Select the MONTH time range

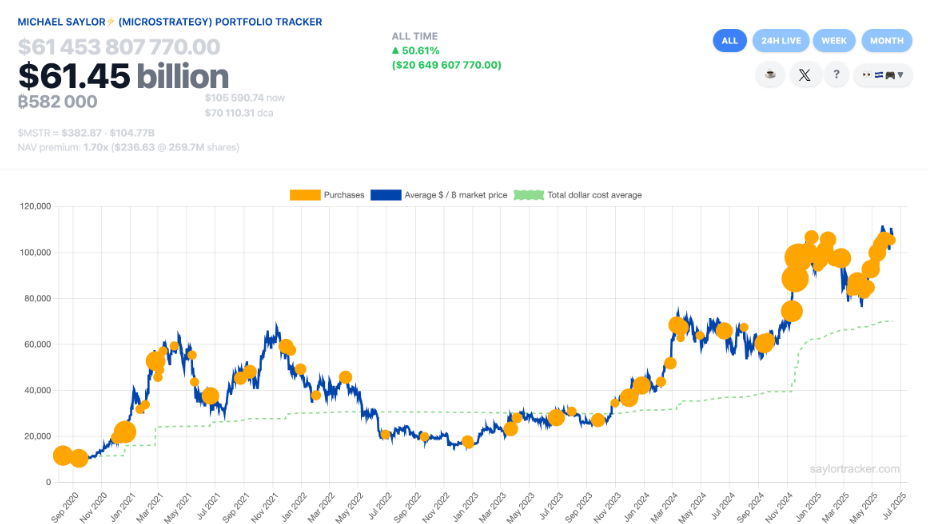pos(886,41)
